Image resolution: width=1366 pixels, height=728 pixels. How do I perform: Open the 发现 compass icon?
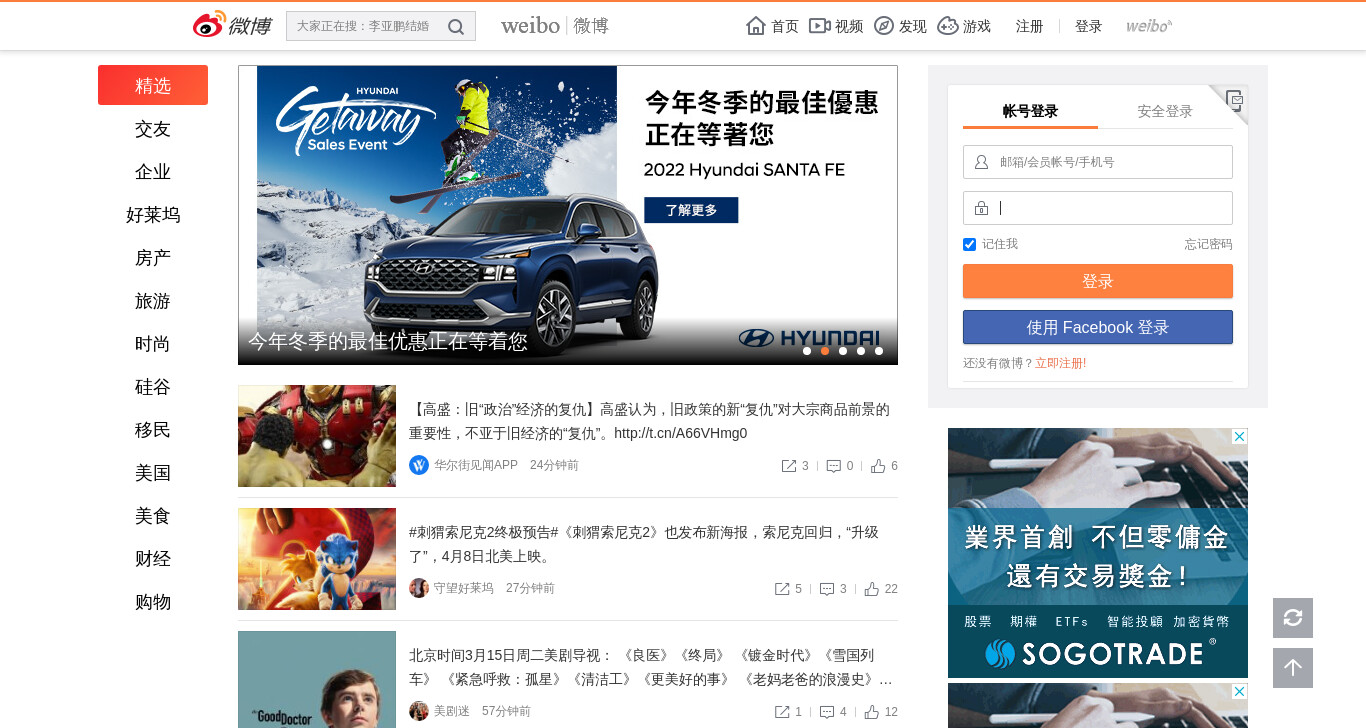click(884, 26)
